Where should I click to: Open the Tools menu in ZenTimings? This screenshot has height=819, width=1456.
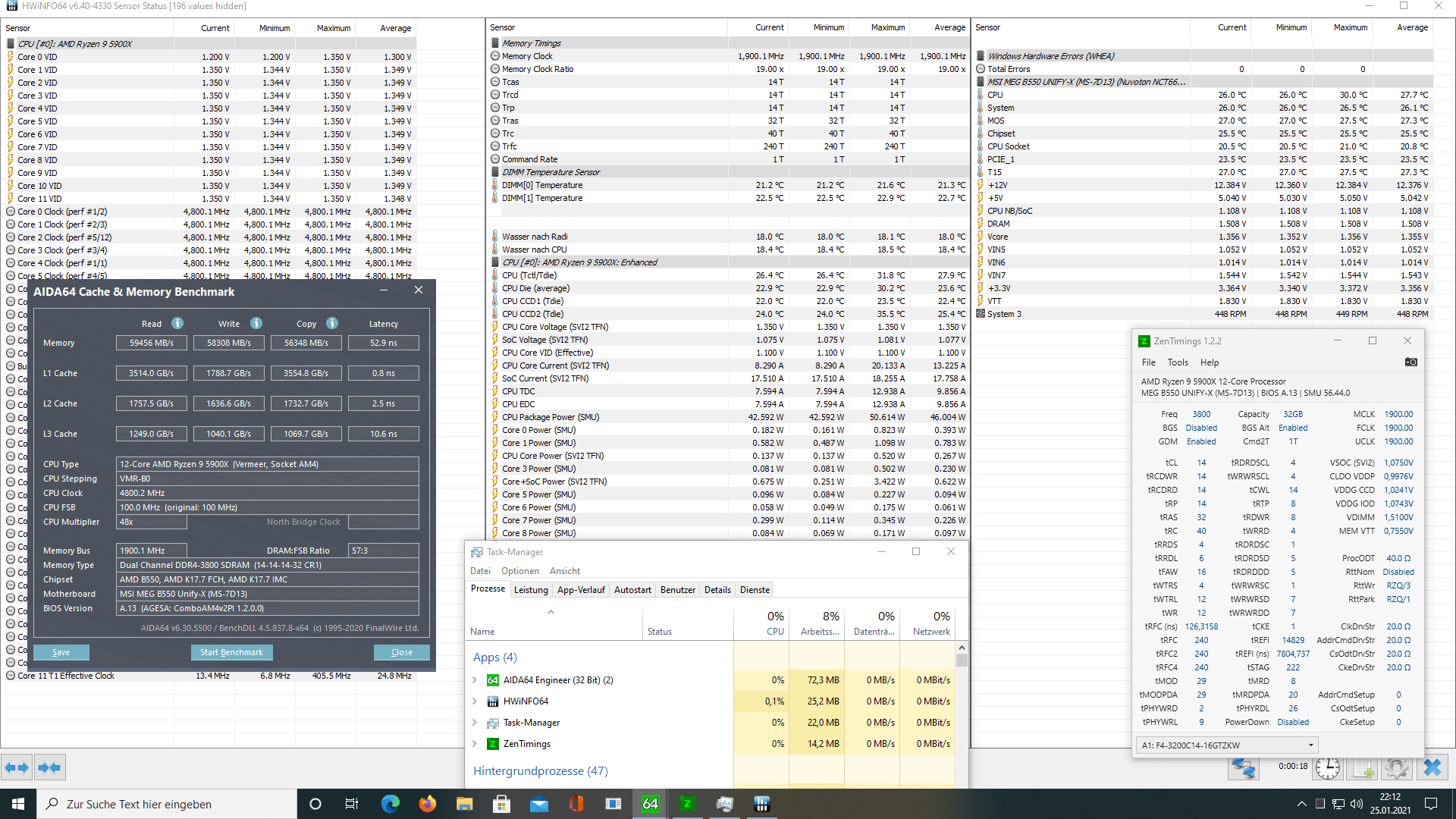[1178, 362]
